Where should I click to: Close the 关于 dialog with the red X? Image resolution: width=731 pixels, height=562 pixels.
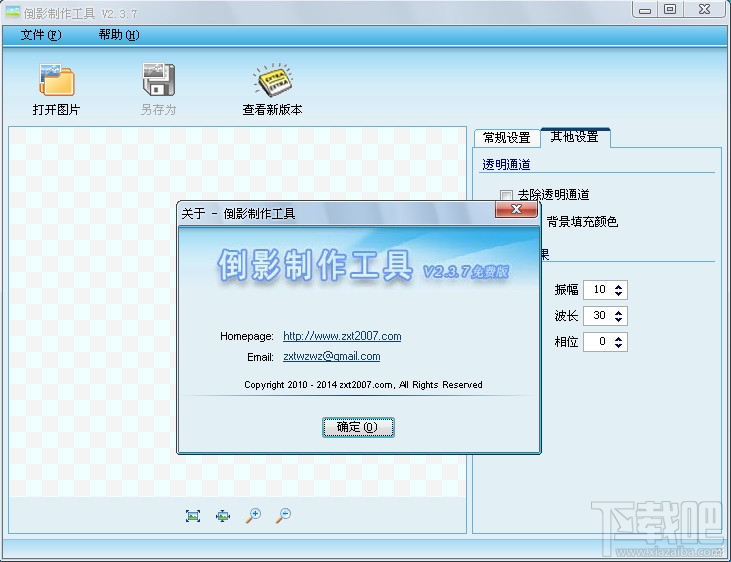click(516, 209)
